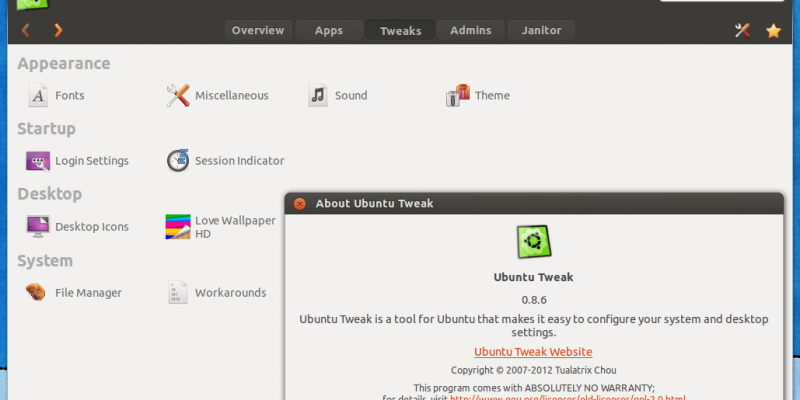Click the Desktop section heading
The width and height of the screenshot is (800, 400).
pos(49,194)
